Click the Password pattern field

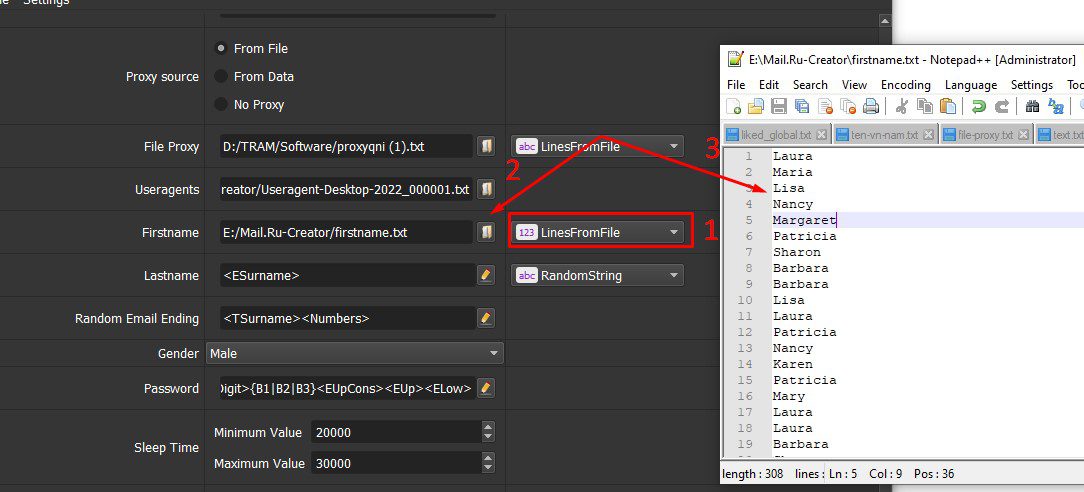[346, 388]
